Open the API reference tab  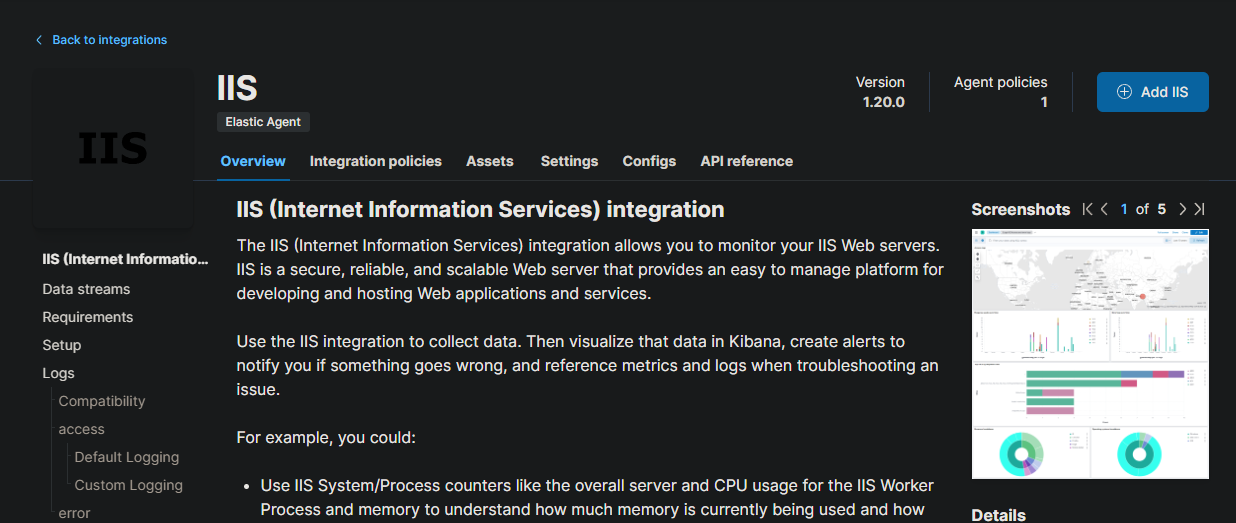coord(746,161)
